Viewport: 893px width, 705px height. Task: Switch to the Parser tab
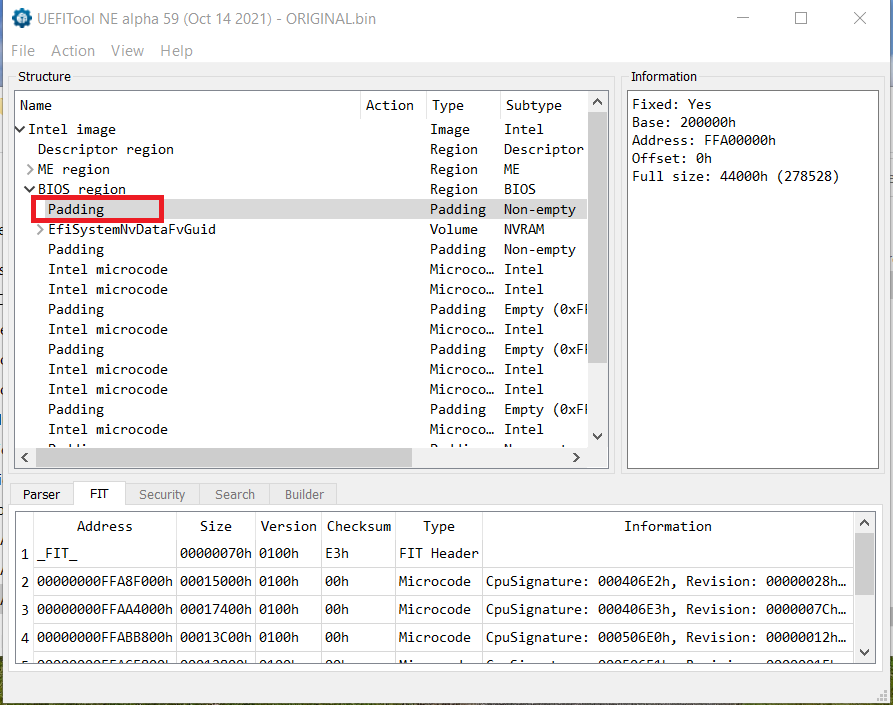point(42,494)
